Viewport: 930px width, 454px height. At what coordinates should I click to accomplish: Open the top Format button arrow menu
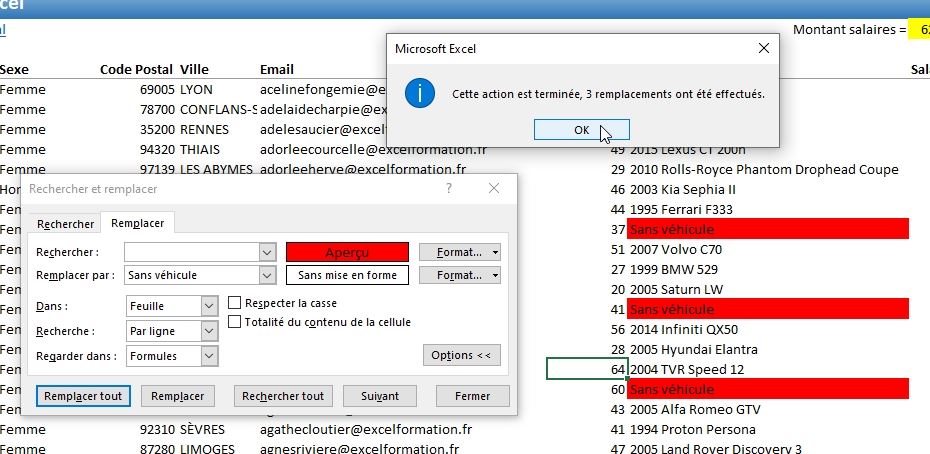(x=496, y=252)
